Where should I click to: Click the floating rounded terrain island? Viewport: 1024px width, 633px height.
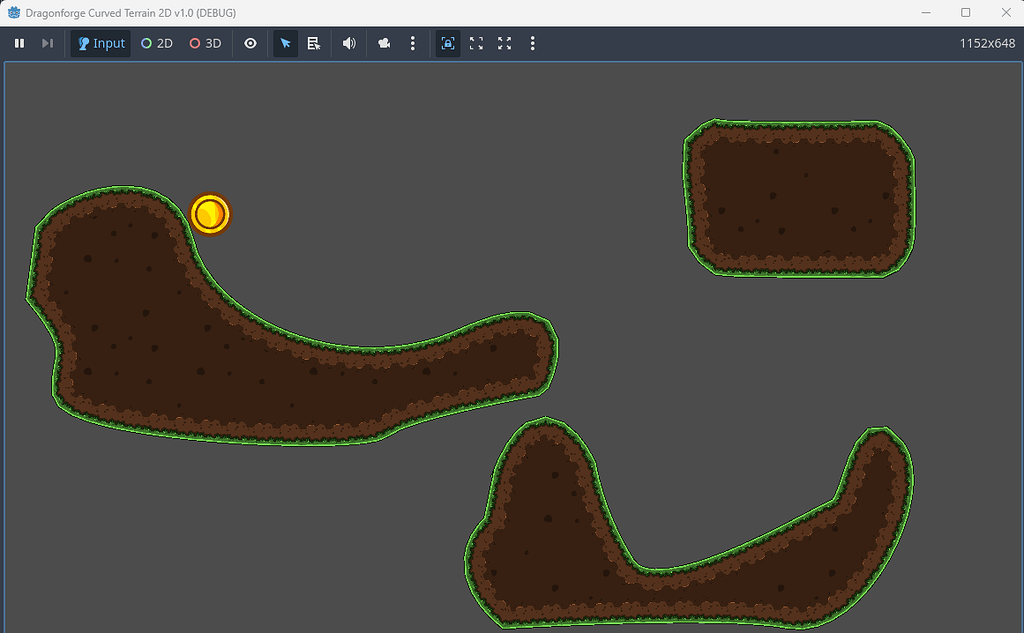tap(798, 196)
